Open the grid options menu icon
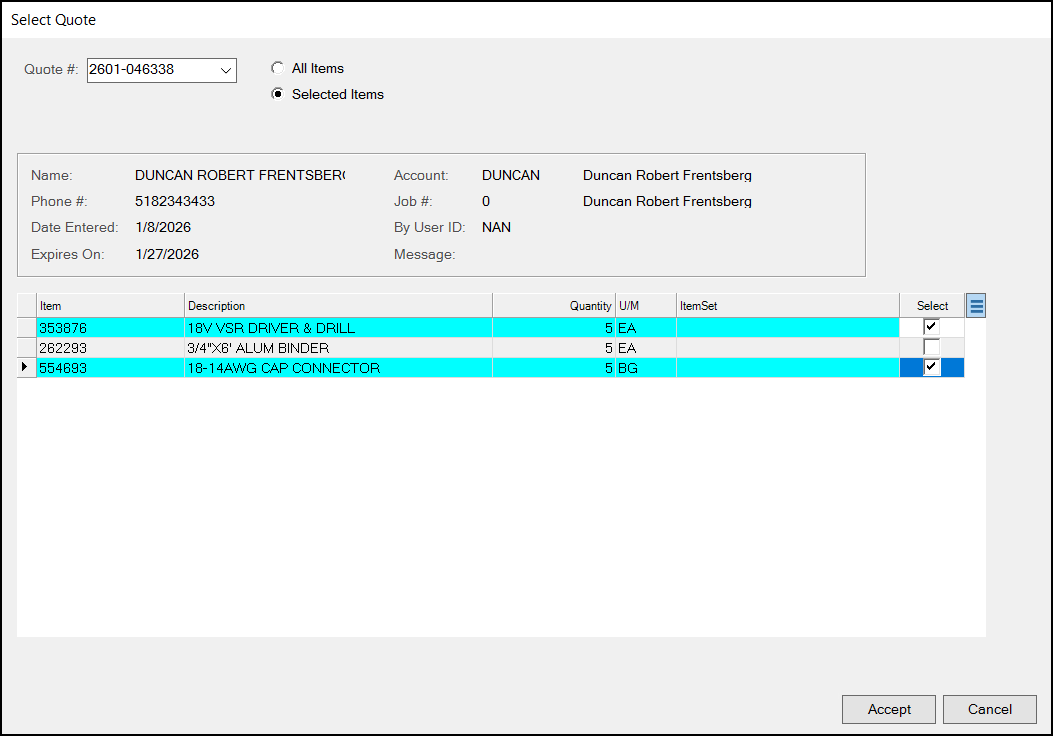 coord(975,304)
